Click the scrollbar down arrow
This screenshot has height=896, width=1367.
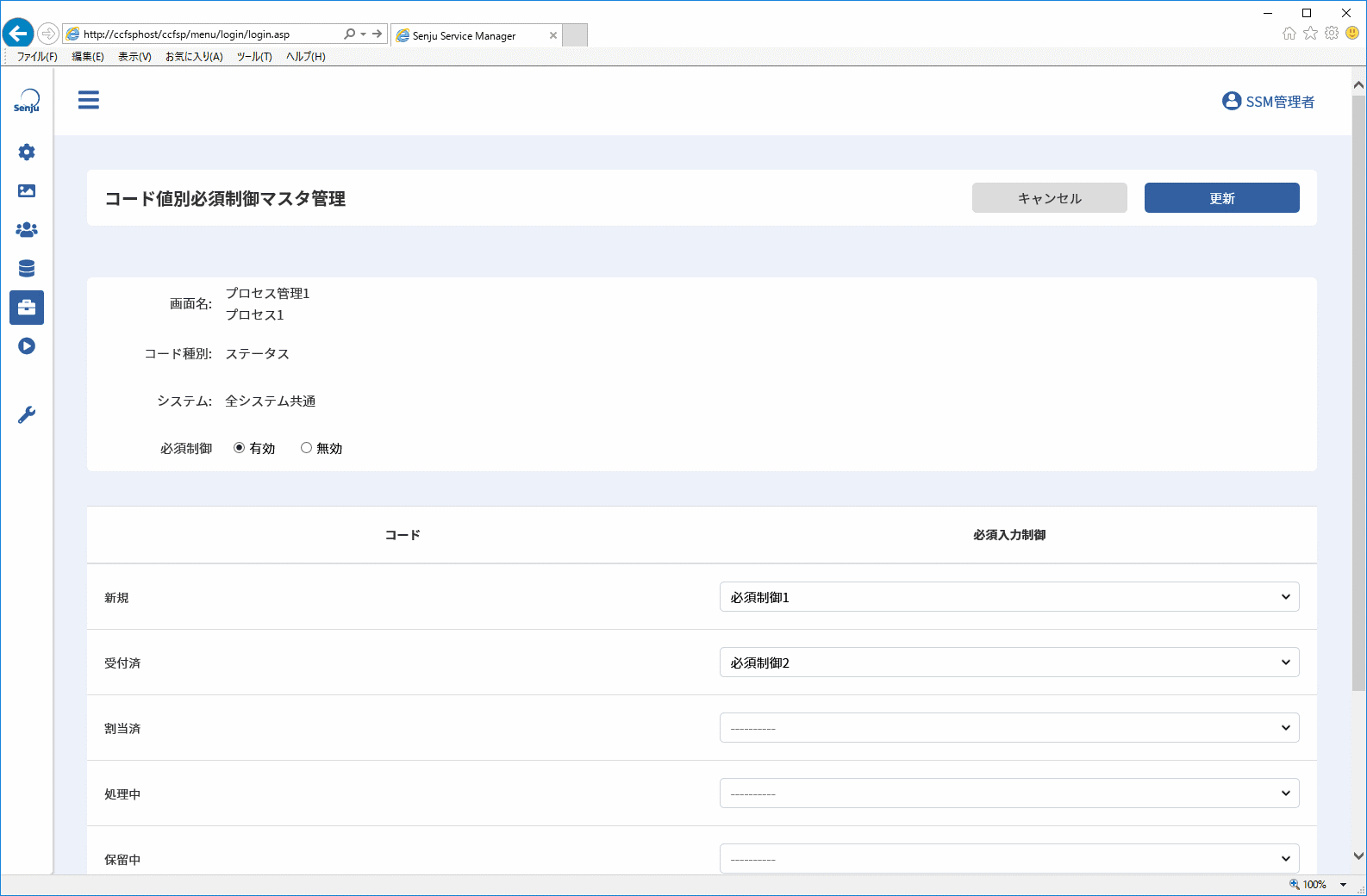click(1359, 856)
